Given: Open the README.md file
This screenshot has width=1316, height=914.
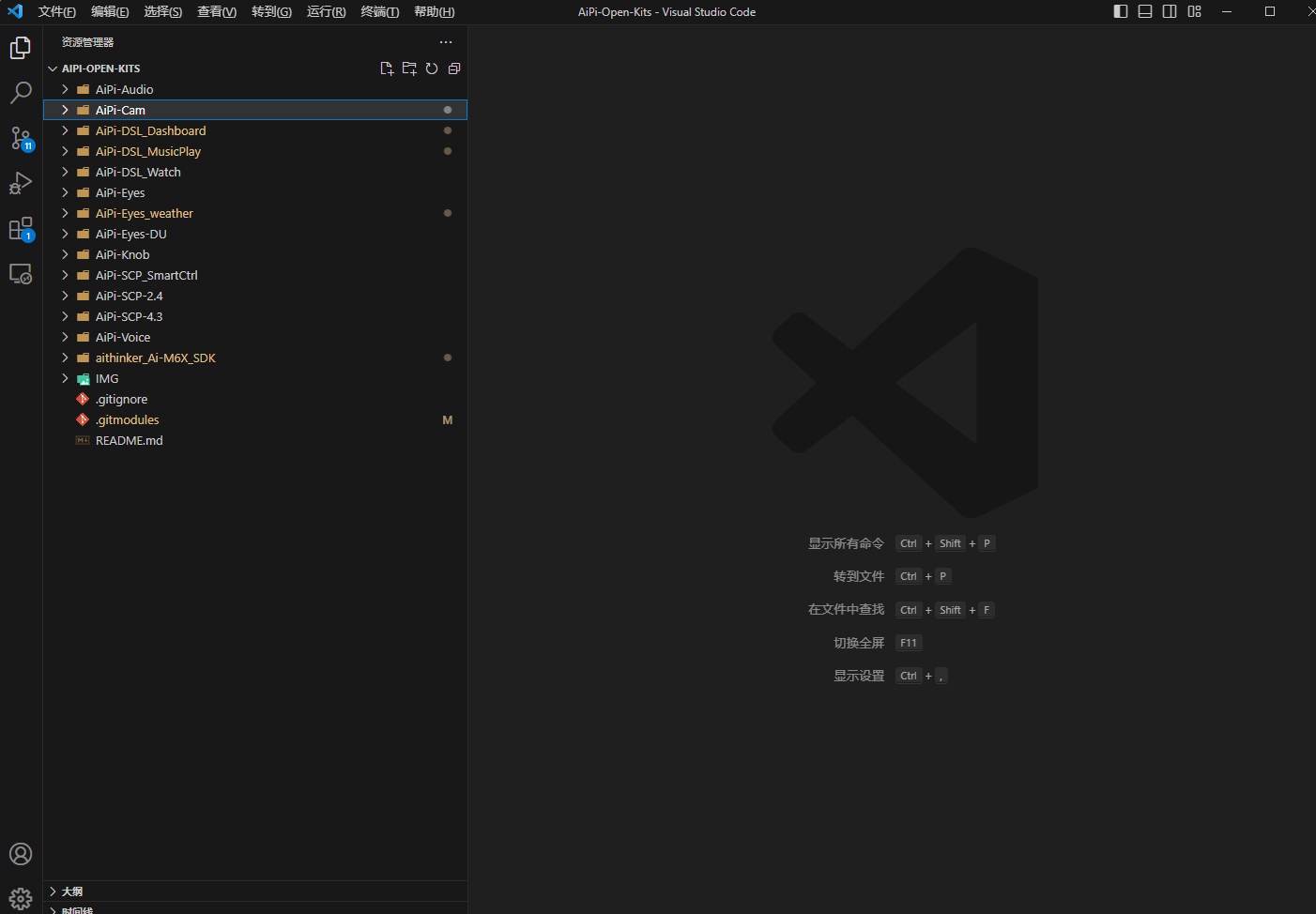Looking at the screenshot, I should (x=255, y=440).
